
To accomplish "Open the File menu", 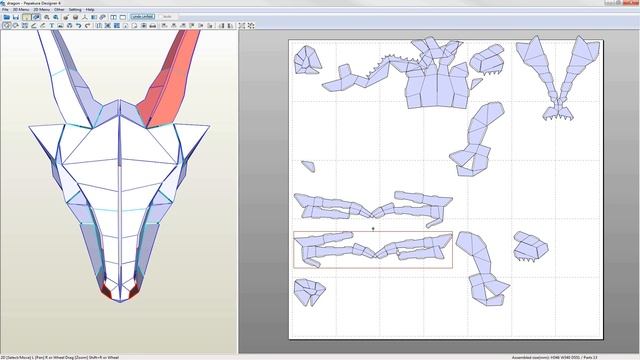I will pyautogui.click(x=5, y=9).
